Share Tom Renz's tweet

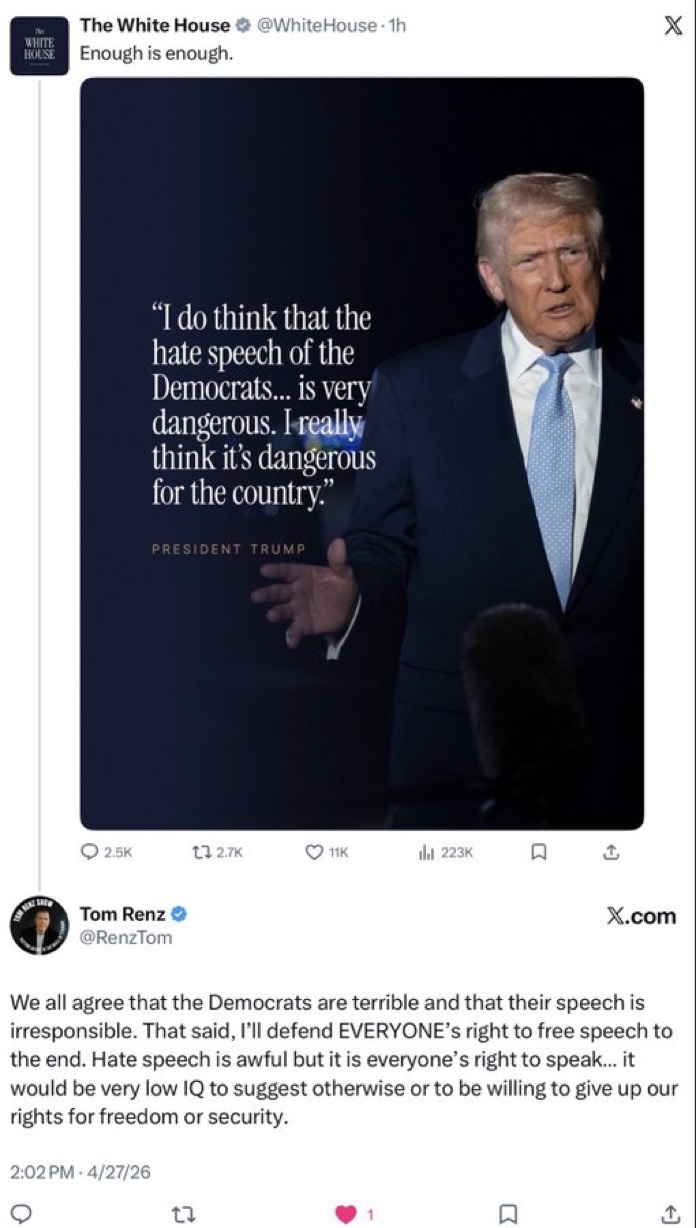671,1214
